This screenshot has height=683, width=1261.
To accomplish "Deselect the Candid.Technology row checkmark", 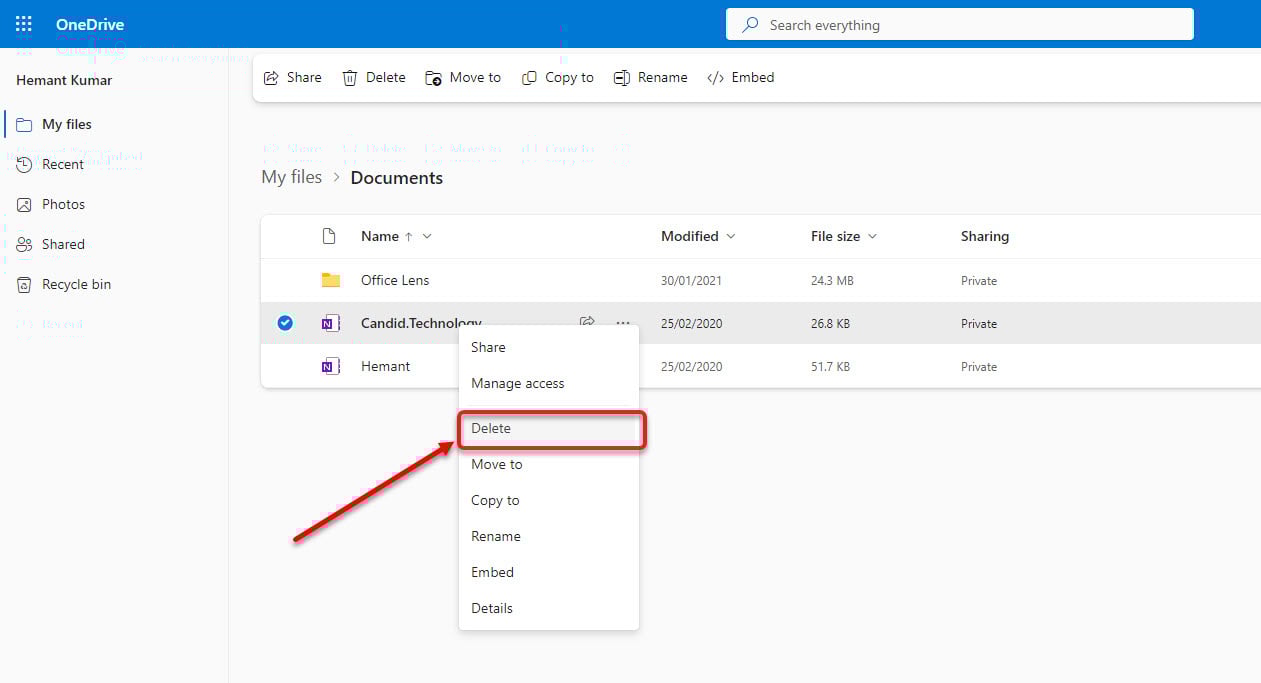I will [285, 322].
